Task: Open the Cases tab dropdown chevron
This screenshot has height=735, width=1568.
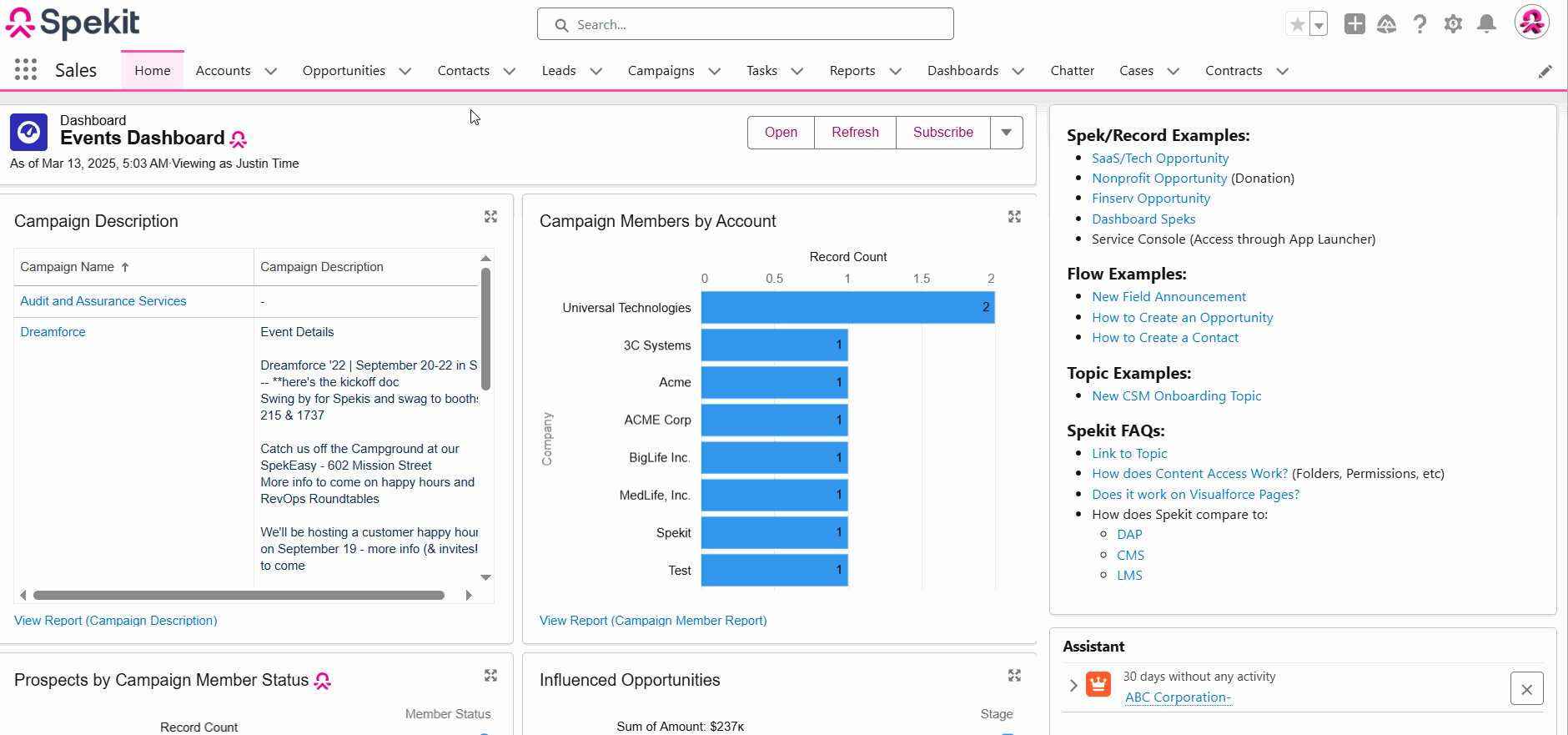Action: point(1173,71)
